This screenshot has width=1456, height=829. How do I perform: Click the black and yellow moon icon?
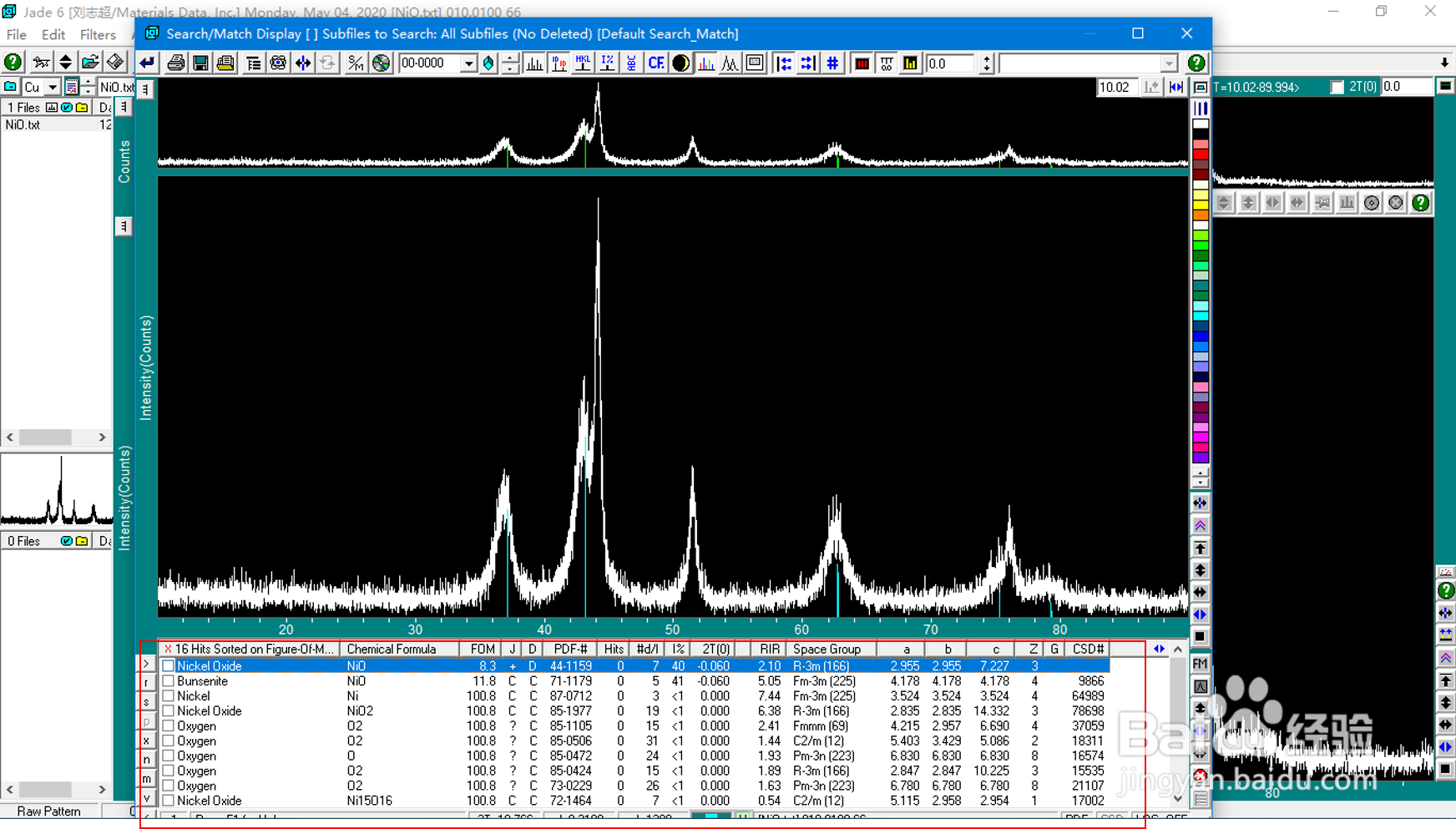tap(681, 63)
